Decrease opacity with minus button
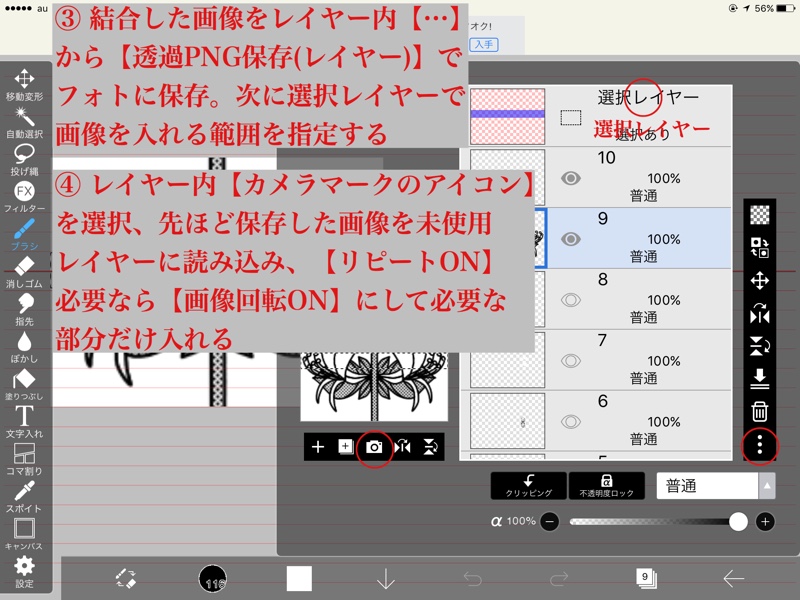This screenshot has width=800, height=600. 549,521
